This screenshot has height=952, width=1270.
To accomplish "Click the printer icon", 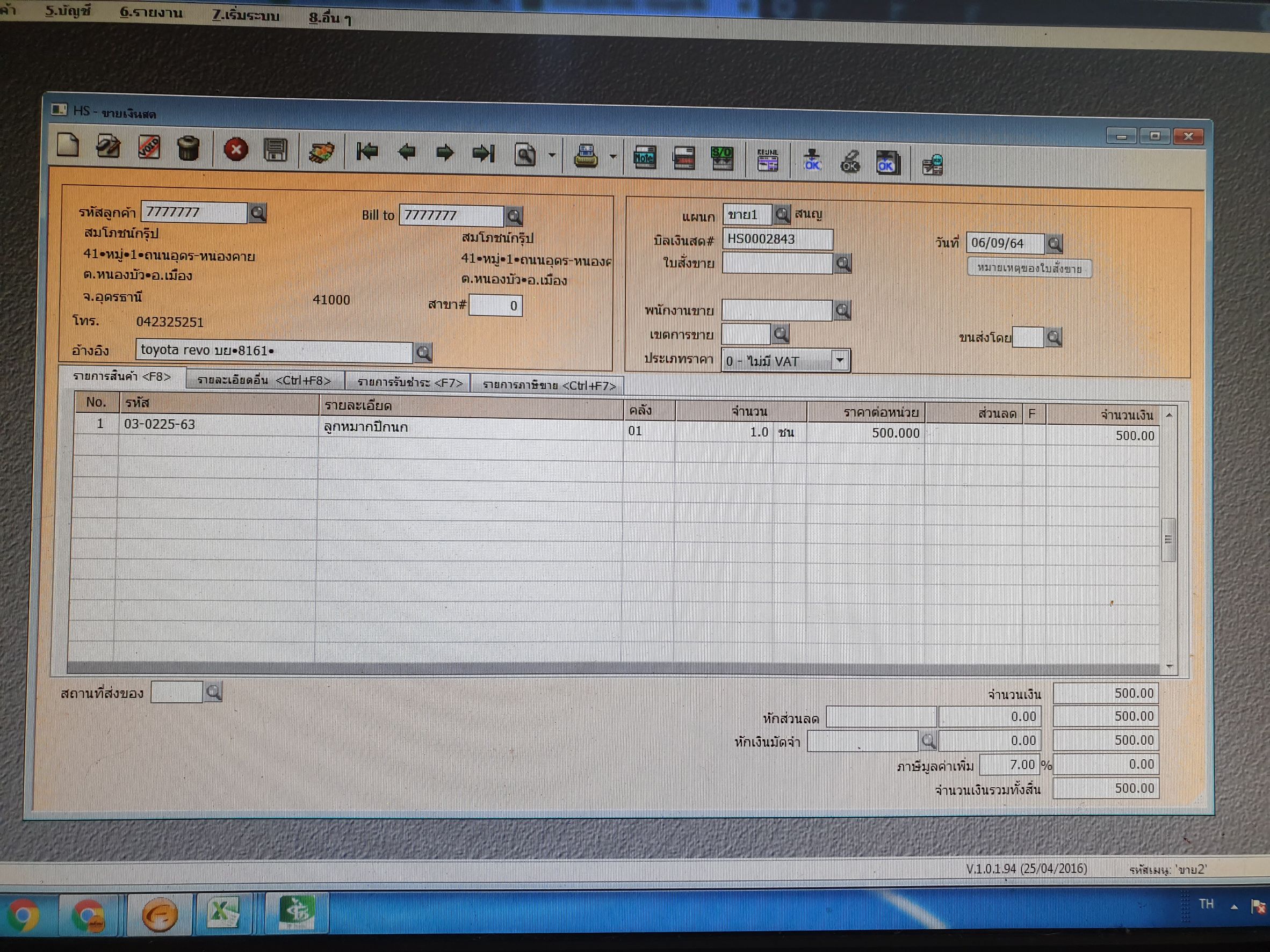I will coord(586,156).
